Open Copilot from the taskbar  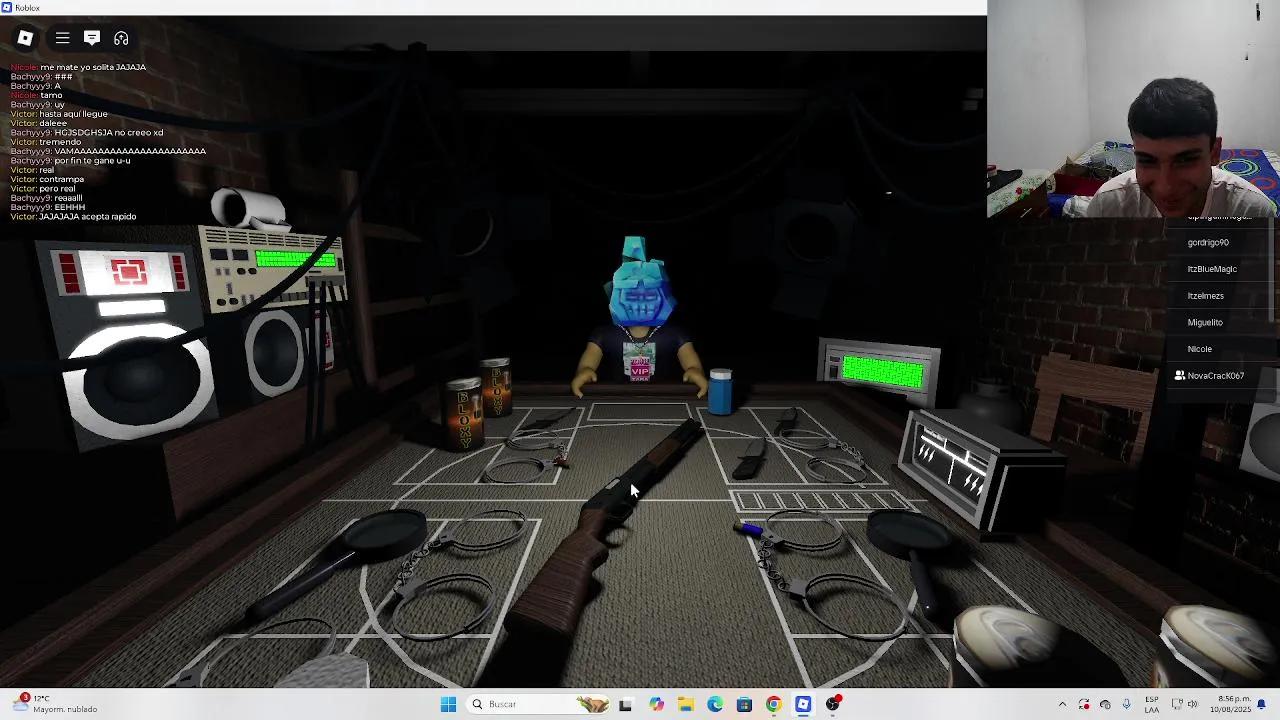point(656,704)
